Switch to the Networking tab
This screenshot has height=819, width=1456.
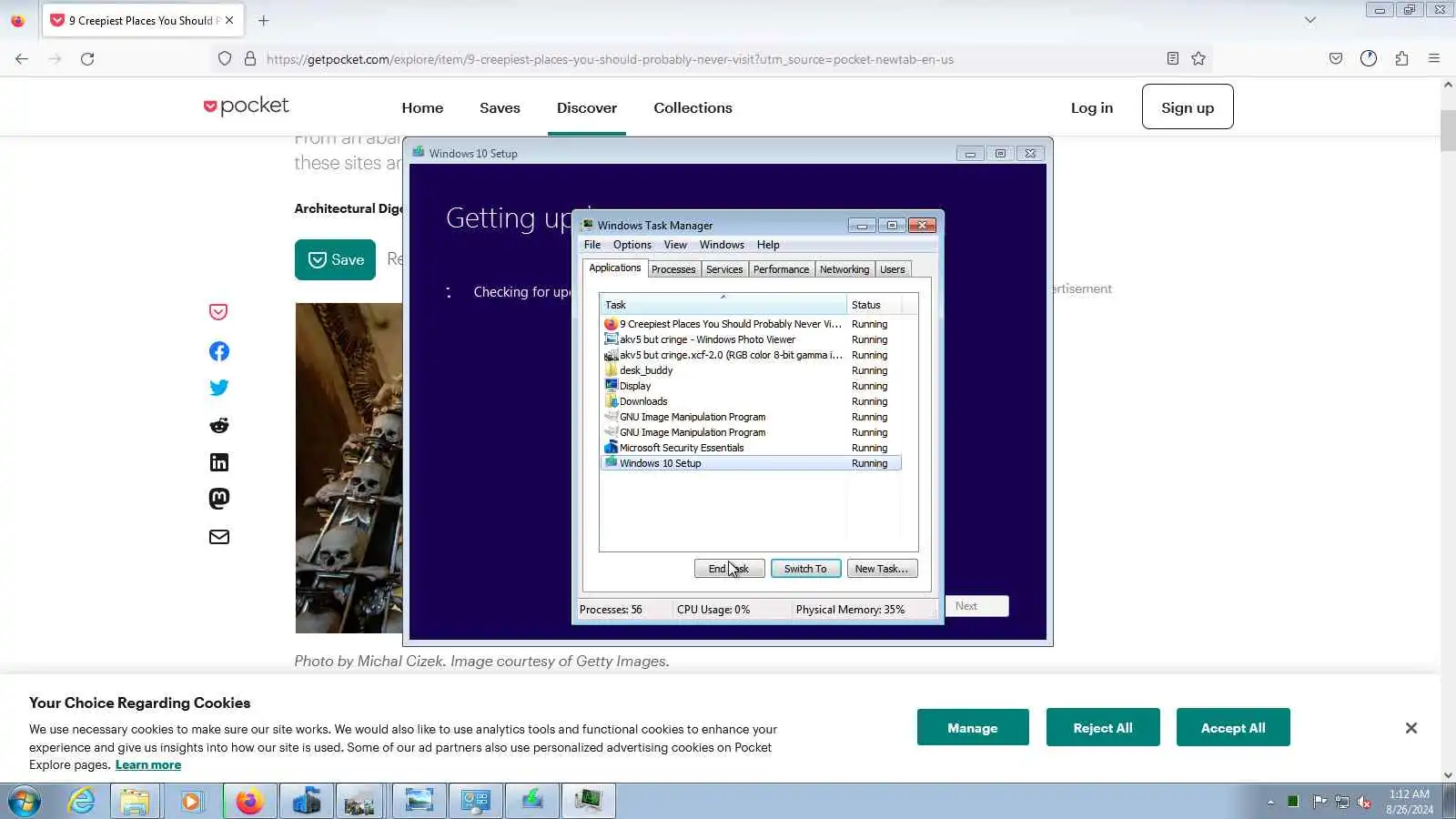point(844,269)
